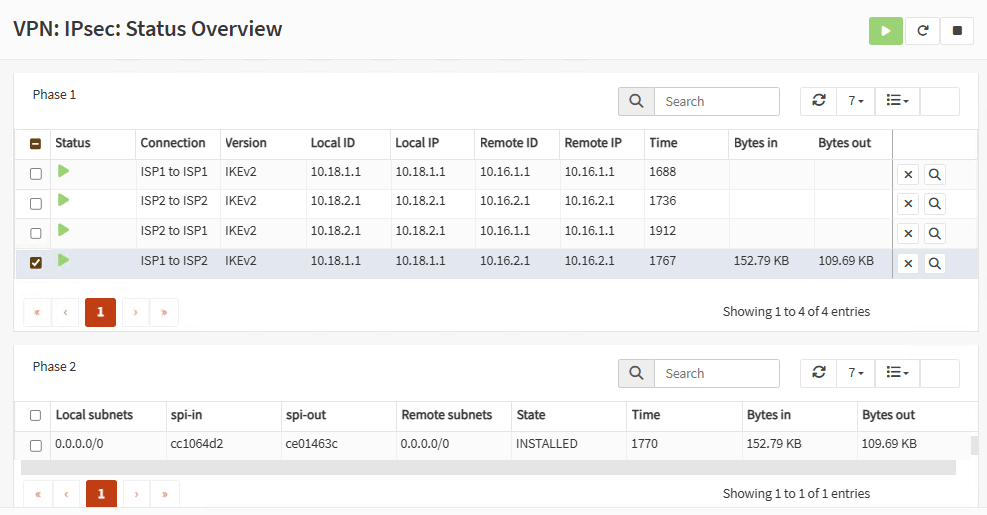Open Phase 1 rows-per-page dropdown

pos(855,101)
